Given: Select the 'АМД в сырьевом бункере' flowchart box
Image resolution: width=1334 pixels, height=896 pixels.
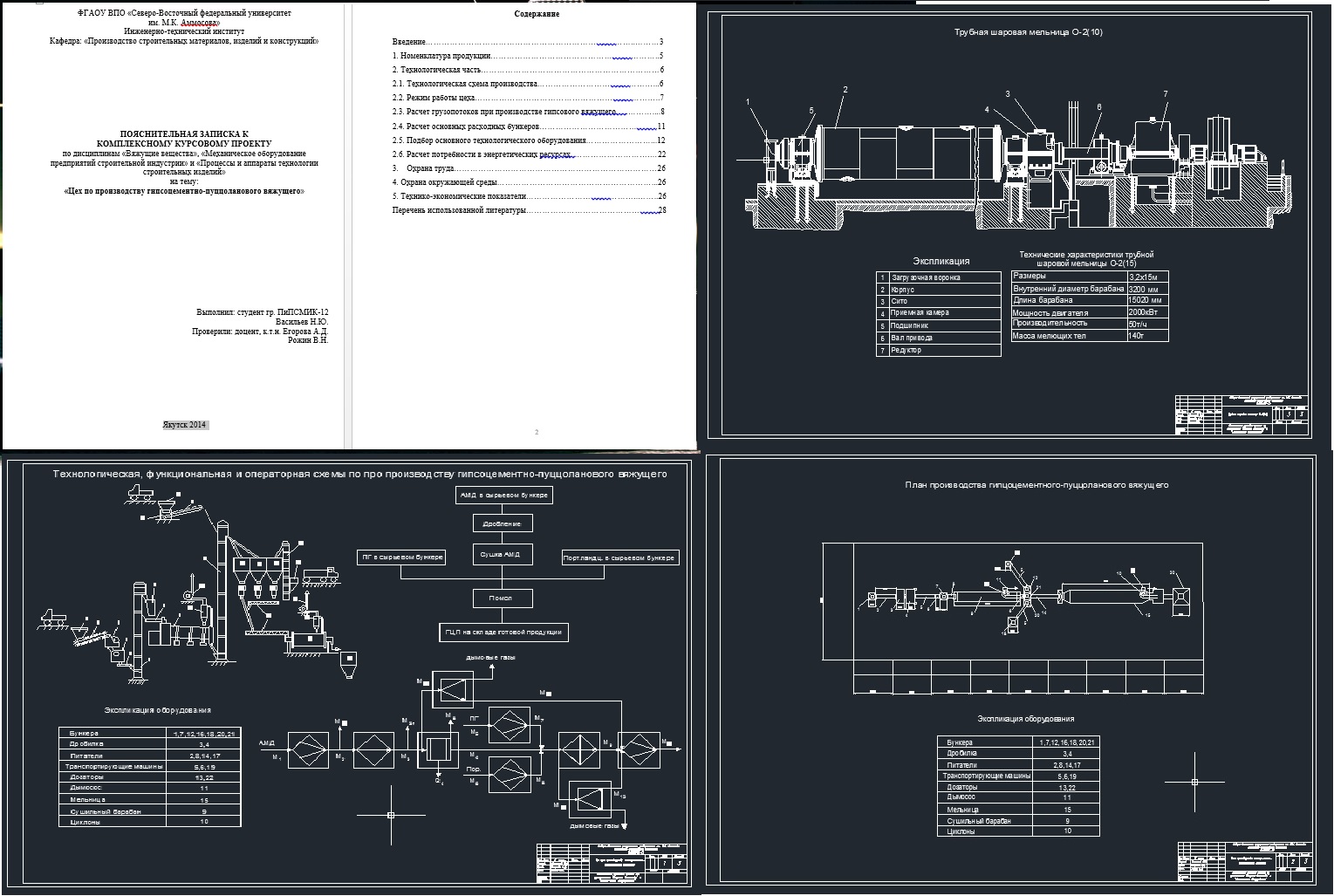Looking at the screenshot, I should click(503, 495).
